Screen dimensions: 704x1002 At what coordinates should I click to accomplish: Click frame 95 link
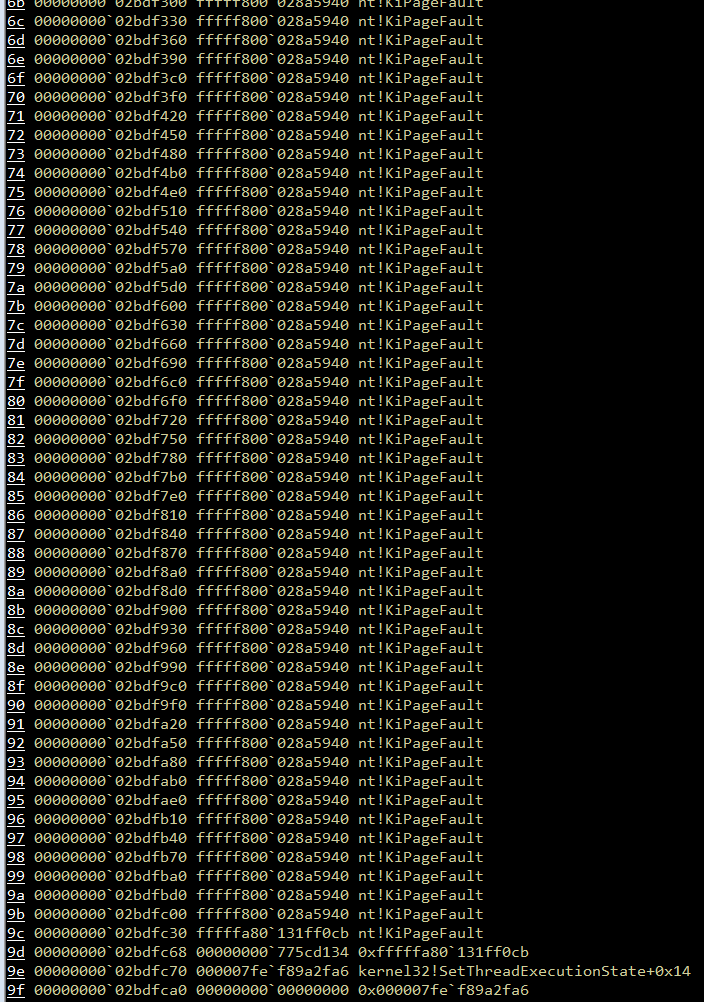[16, 800]
